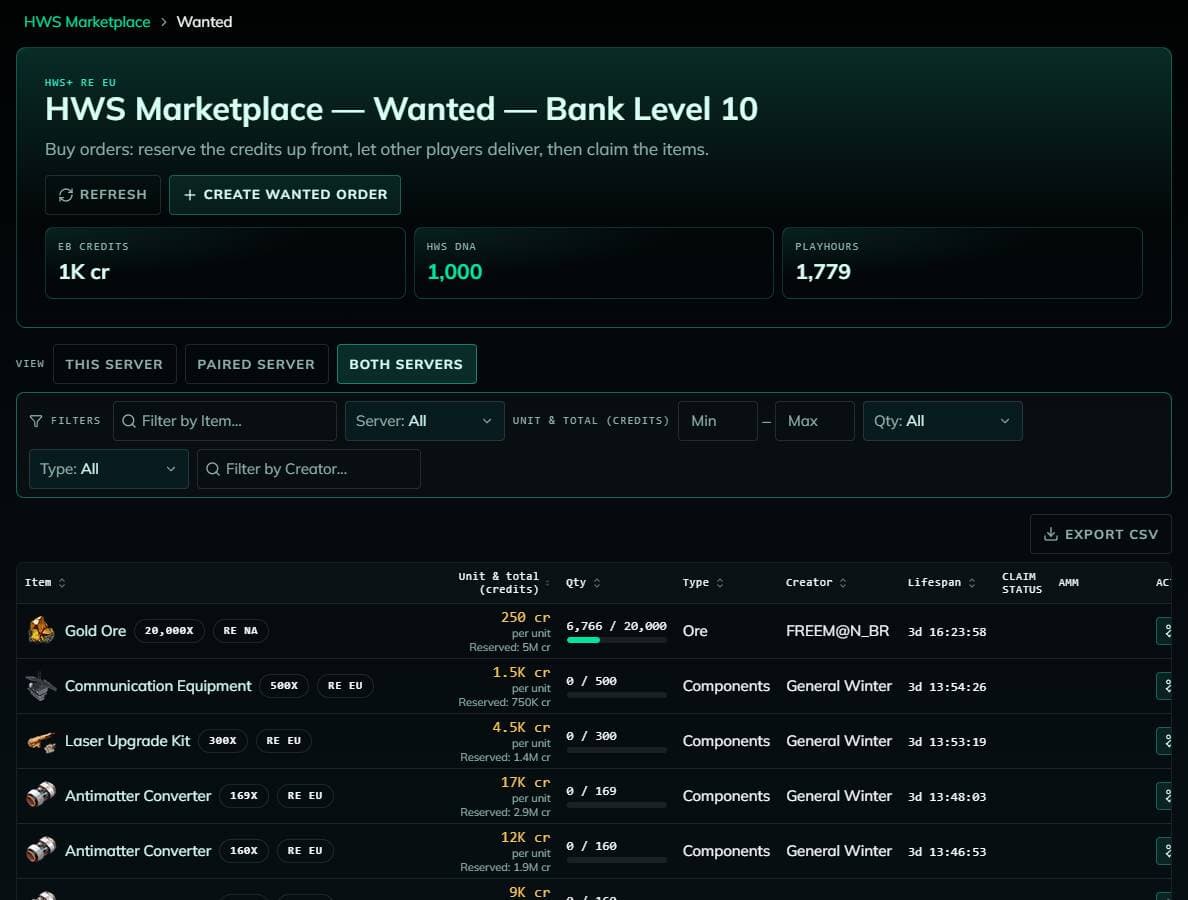Click creator name FREEM@N_BR
Viewport: 1188px width, 900px height.
(x=837, y=631)
